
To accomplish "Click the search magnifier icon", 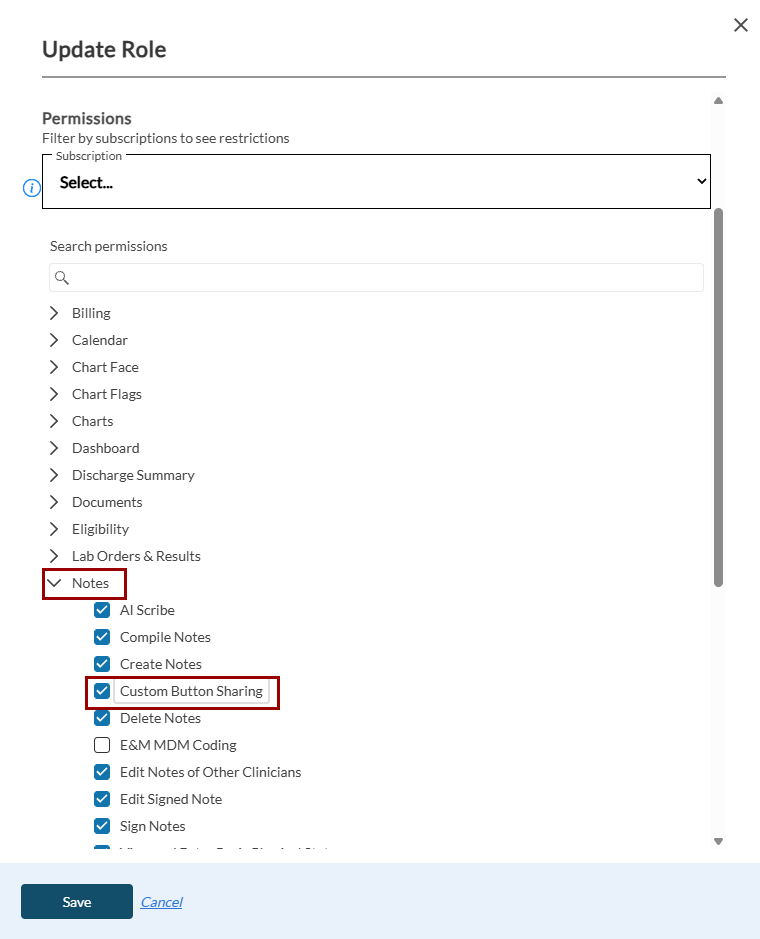I will (x=62, y=278).
